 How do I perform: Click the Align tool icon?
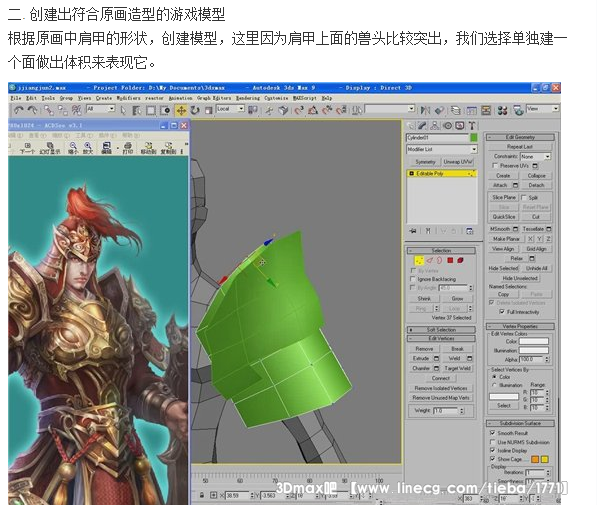click(x=439, y=110)
